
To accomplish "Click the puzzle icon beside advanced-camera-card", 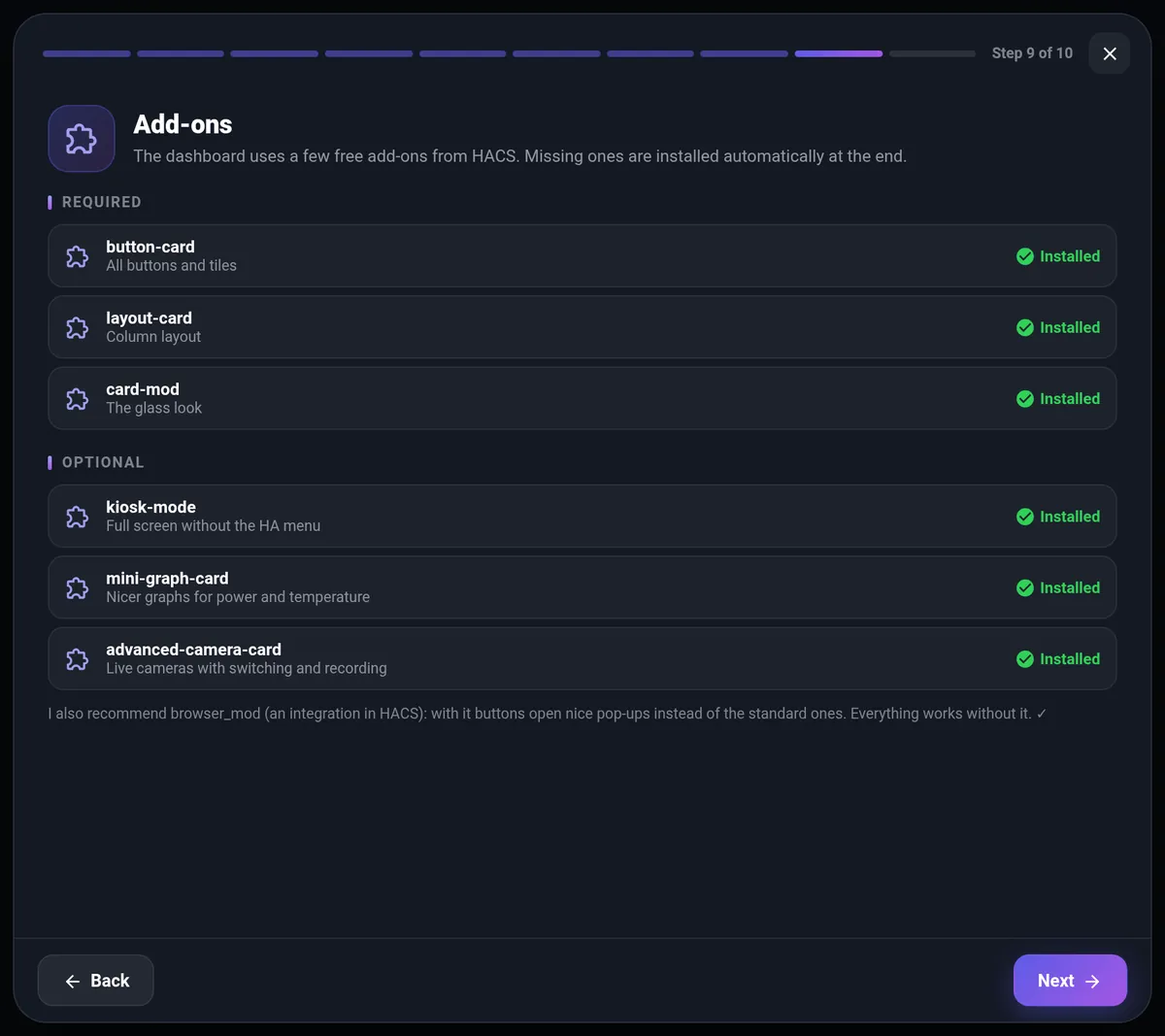I will click(78, 659).
